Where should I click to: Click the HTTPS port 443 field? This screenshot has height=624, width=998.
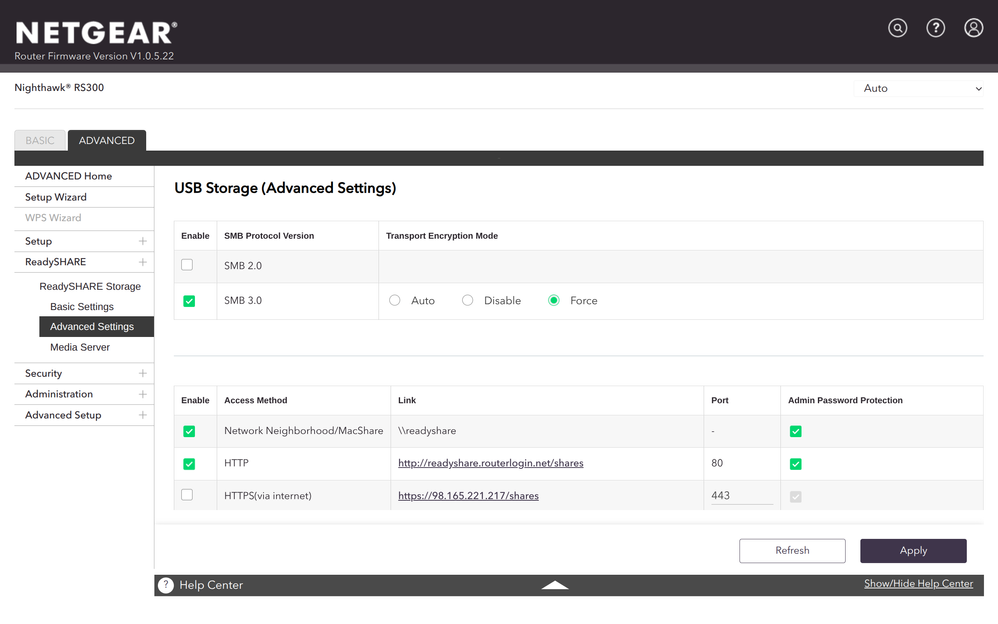(741, 495)
